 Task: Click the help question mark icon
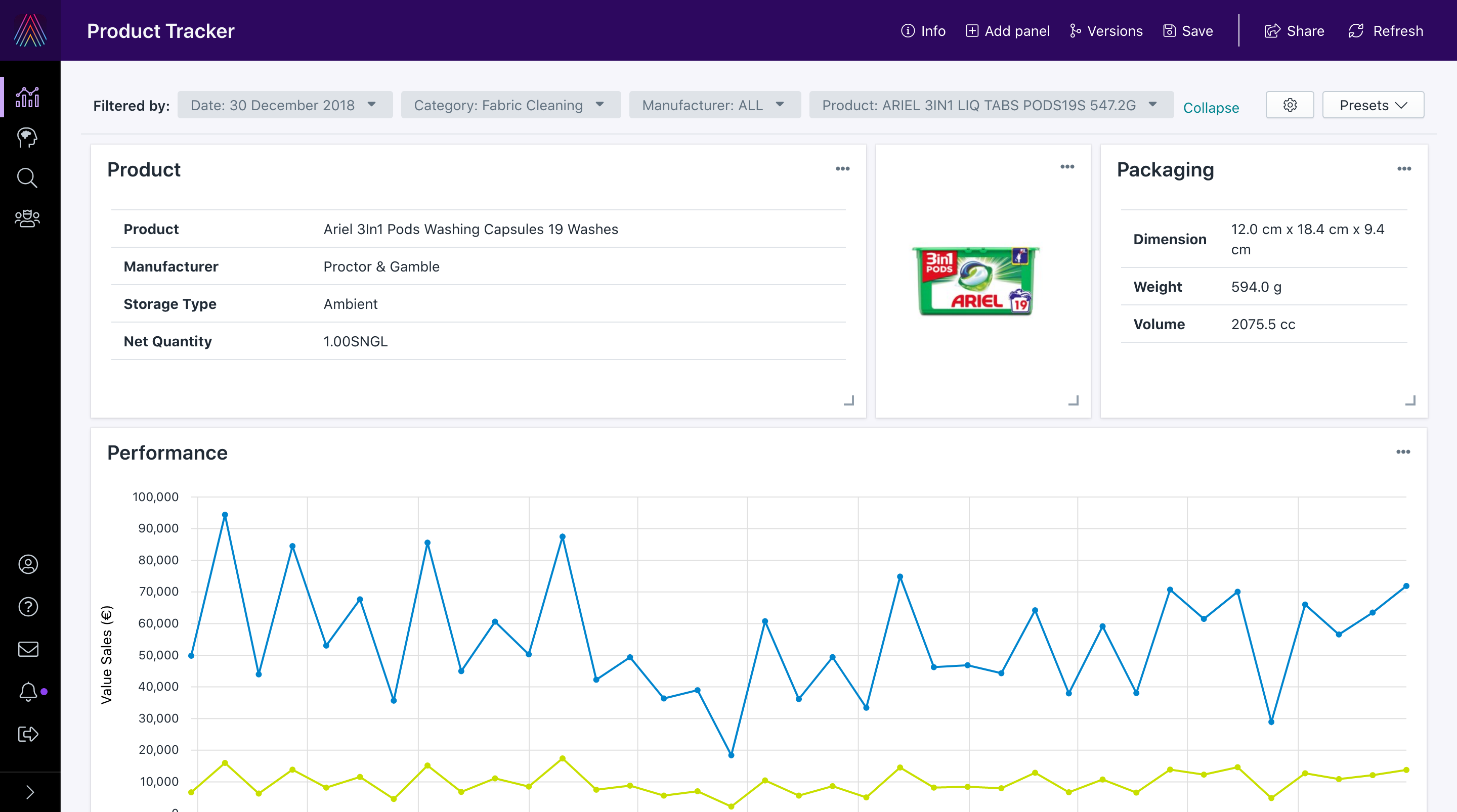(x=27, y=607)
